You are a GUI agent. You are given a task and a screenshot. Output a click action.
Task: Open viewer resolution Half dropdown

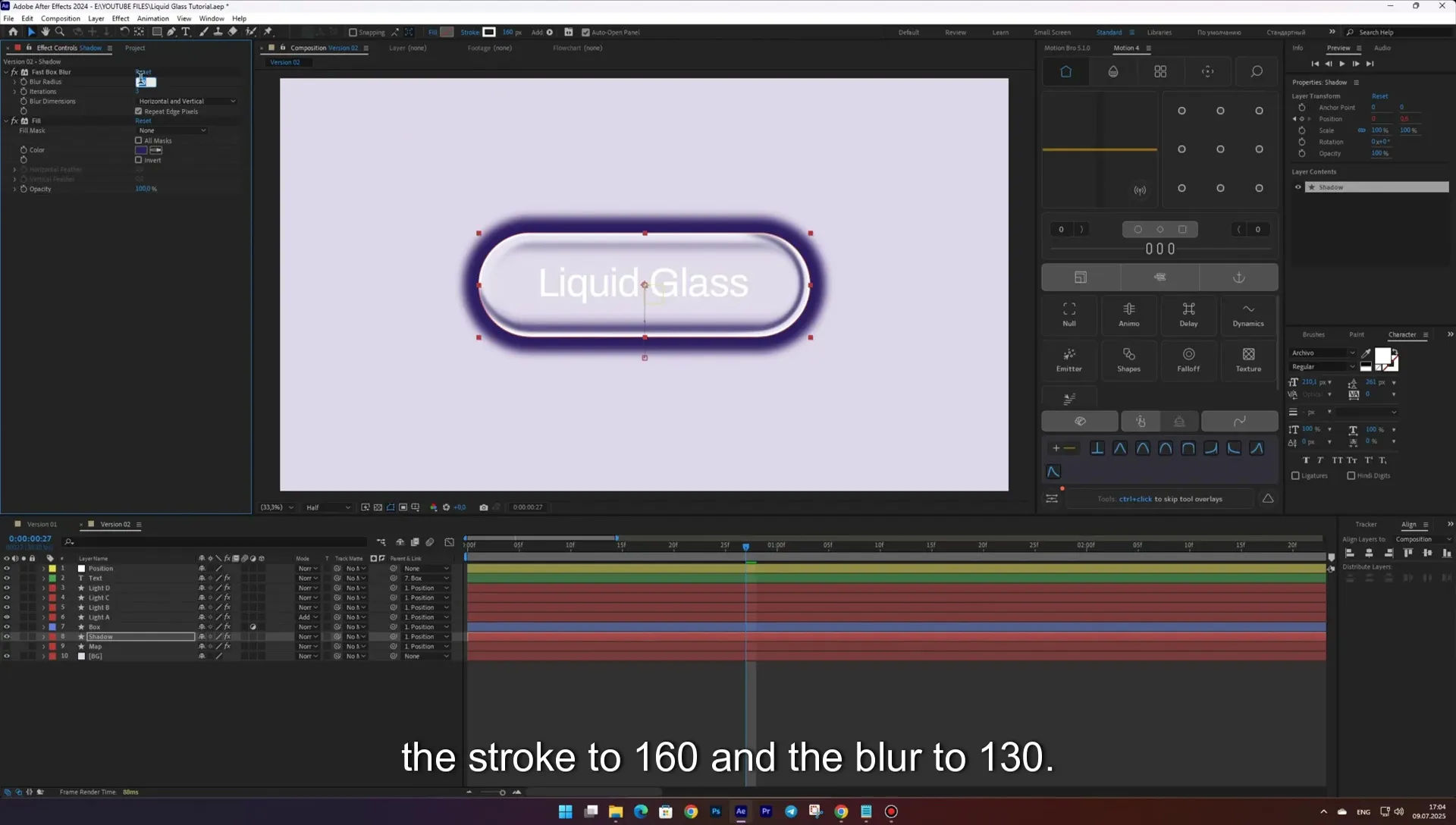[328, 507]
